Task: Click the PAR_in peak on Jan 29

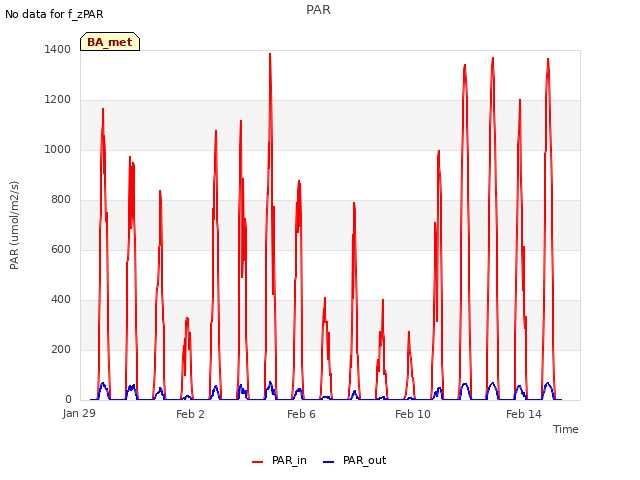Action: pyautogui.click(x=103, y=109)
